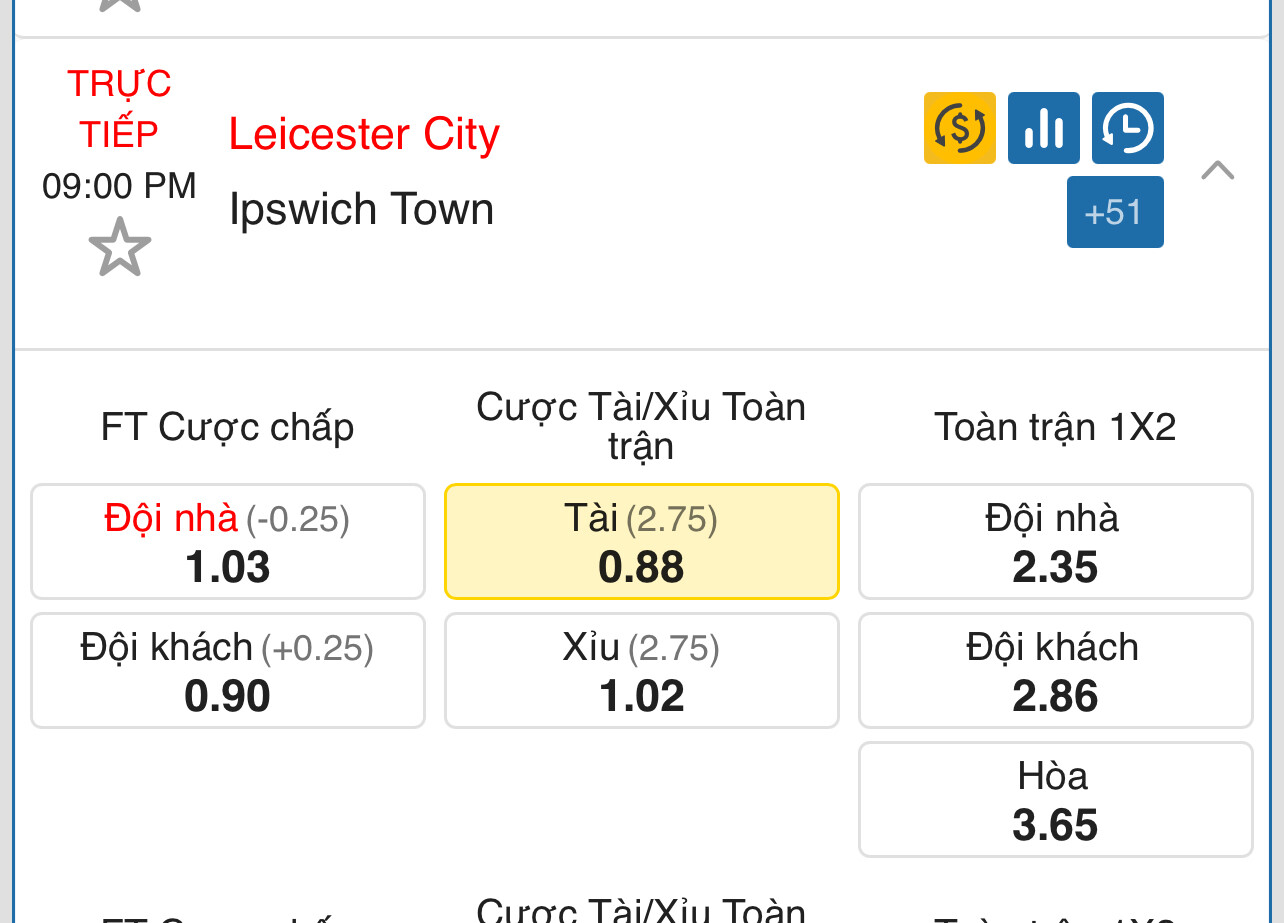1284x923 pixels.
Task: Pick 1X2 Đội nhà odds 2.35
Action: (1056, 542)
